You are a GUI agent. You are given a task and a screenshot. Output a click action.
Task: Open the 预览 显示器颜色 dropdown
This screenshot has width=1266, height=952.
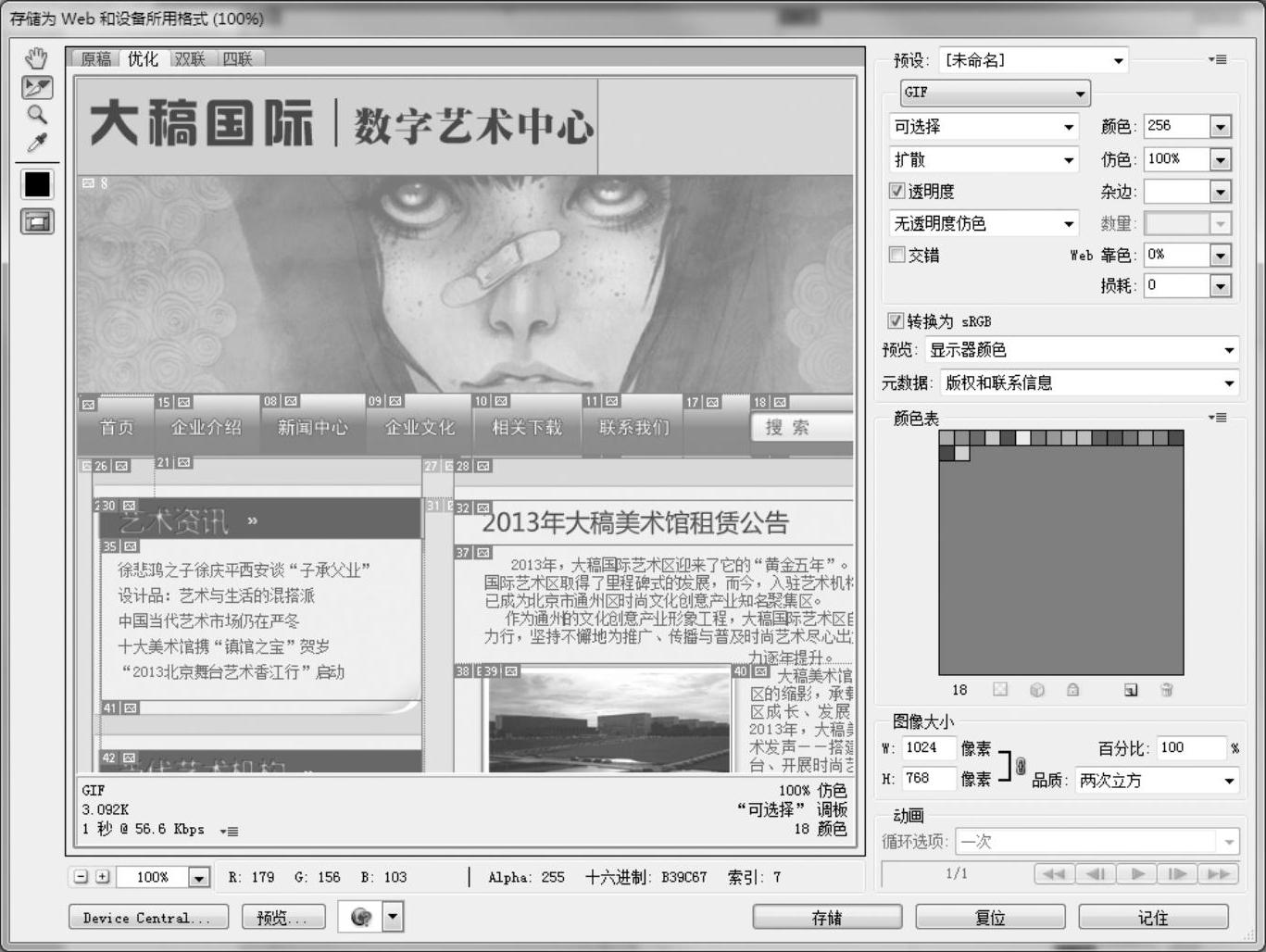click(x=1082, y=350)
